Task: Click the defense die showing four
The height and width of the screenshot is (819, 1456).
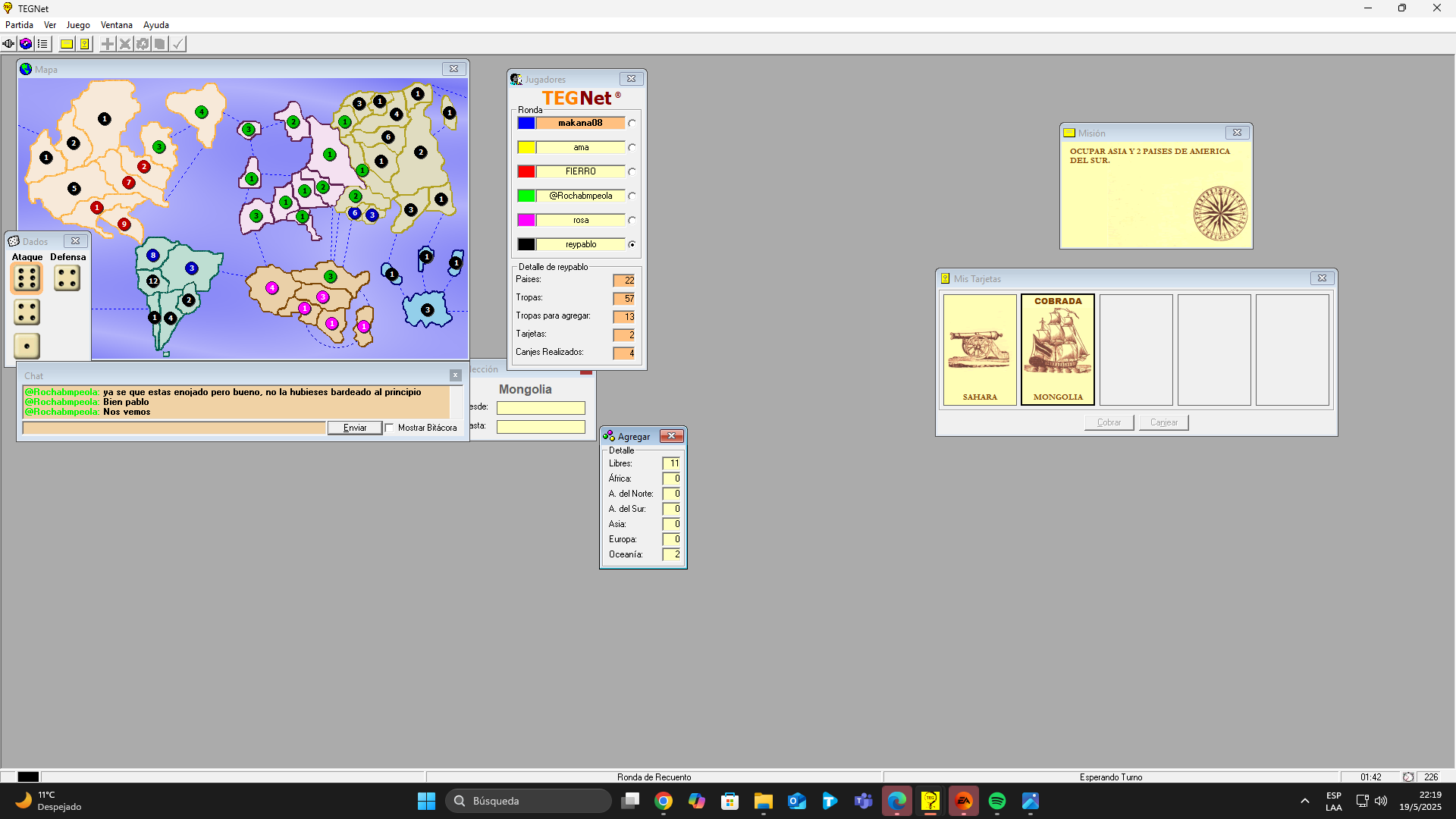Action: 67,278
